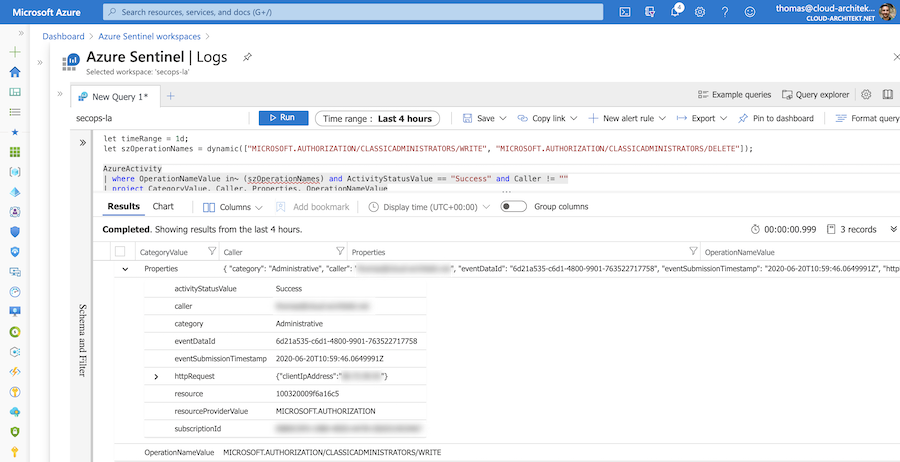Click eventSubmissionTimestamp value 2020-06-20T10:59:46.0649991Z
The height and width of the screenshot is (462, 900).
(x=329, y=359)
